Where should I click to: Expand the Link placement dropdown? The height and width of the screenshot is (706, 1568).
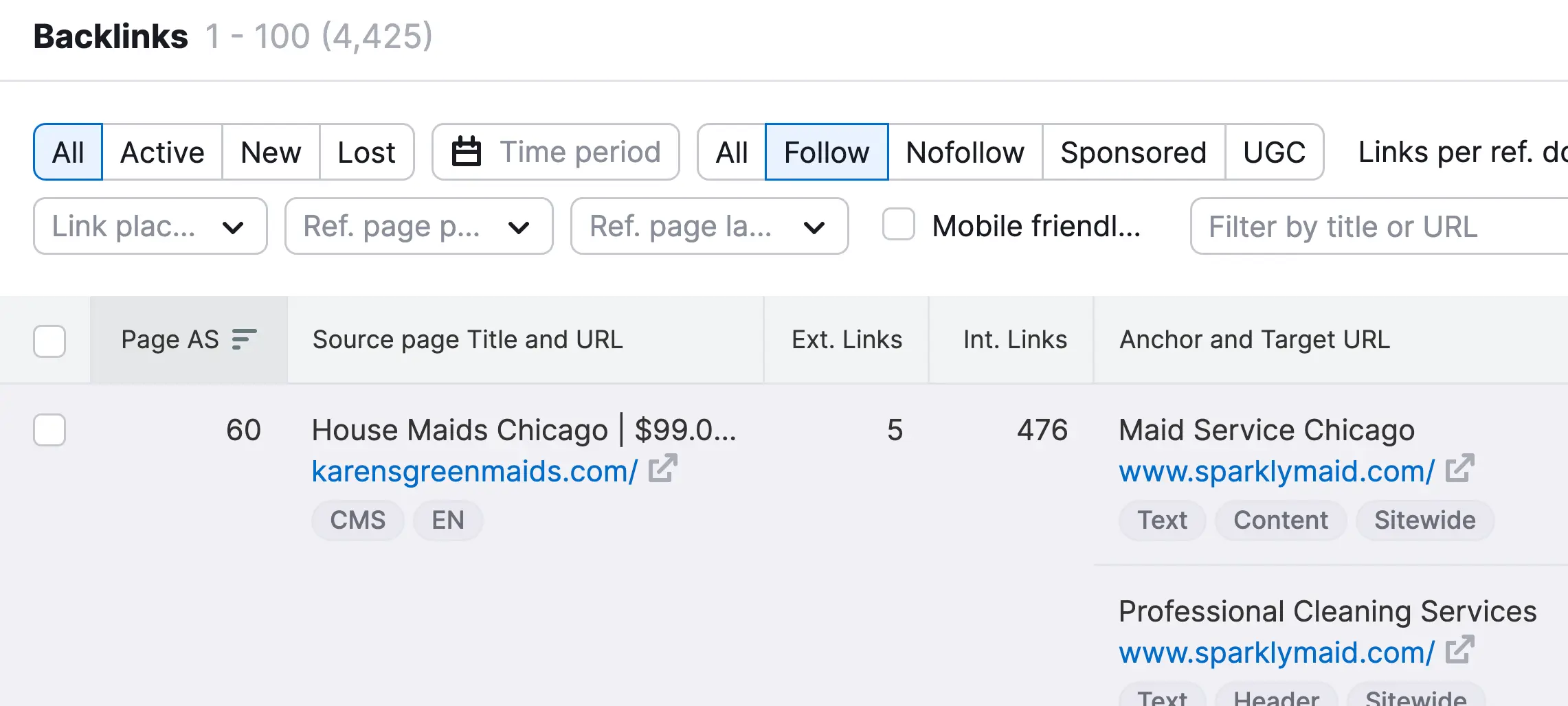pyautogui.click(x=150, y=227)
